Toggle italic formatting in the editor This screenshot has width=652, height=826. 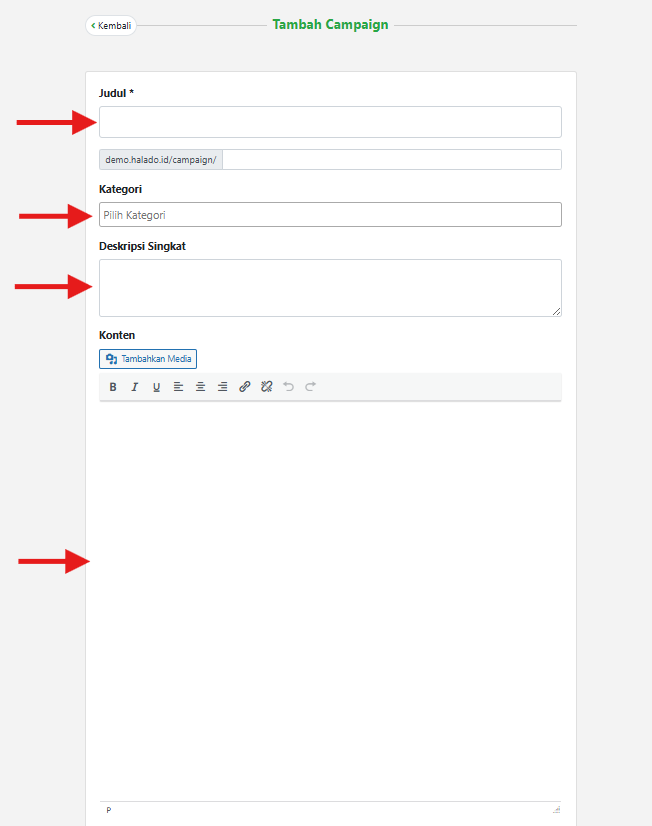(x=134, y=387)
